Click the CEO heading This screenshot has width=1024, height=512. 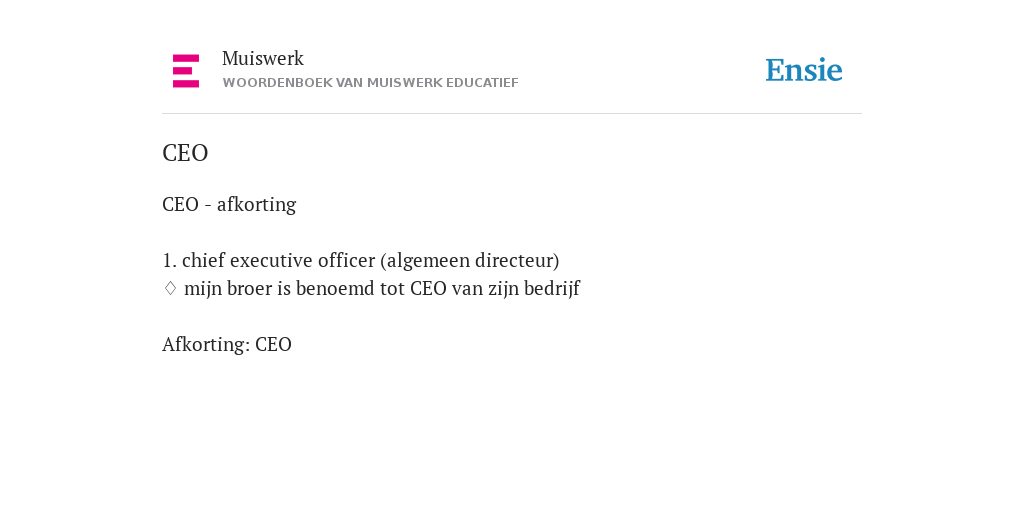(185, 153)
